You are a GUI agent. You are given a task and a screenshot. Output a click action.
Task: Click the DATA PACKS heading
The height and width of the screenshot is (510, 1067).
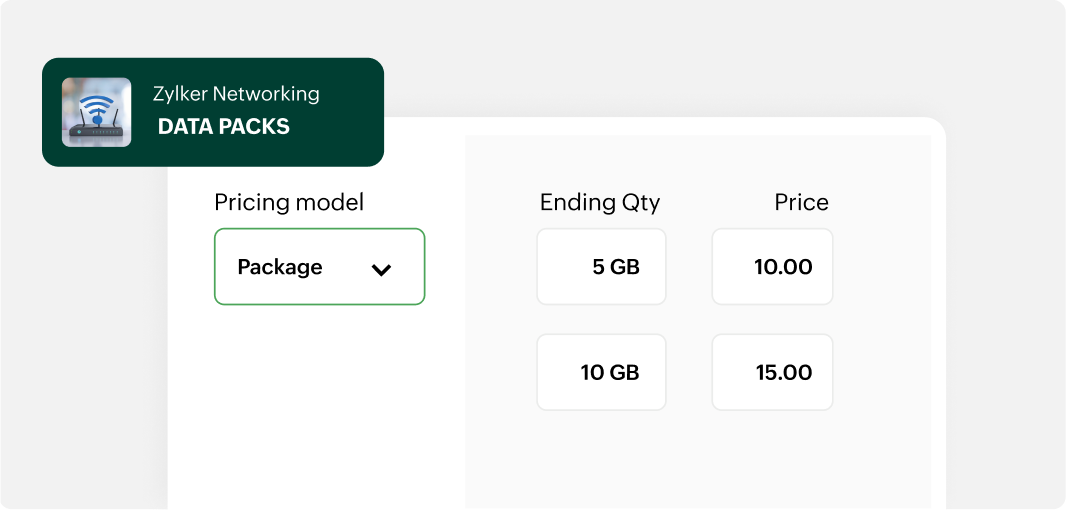pyautogui.click(x=224, y=127)
